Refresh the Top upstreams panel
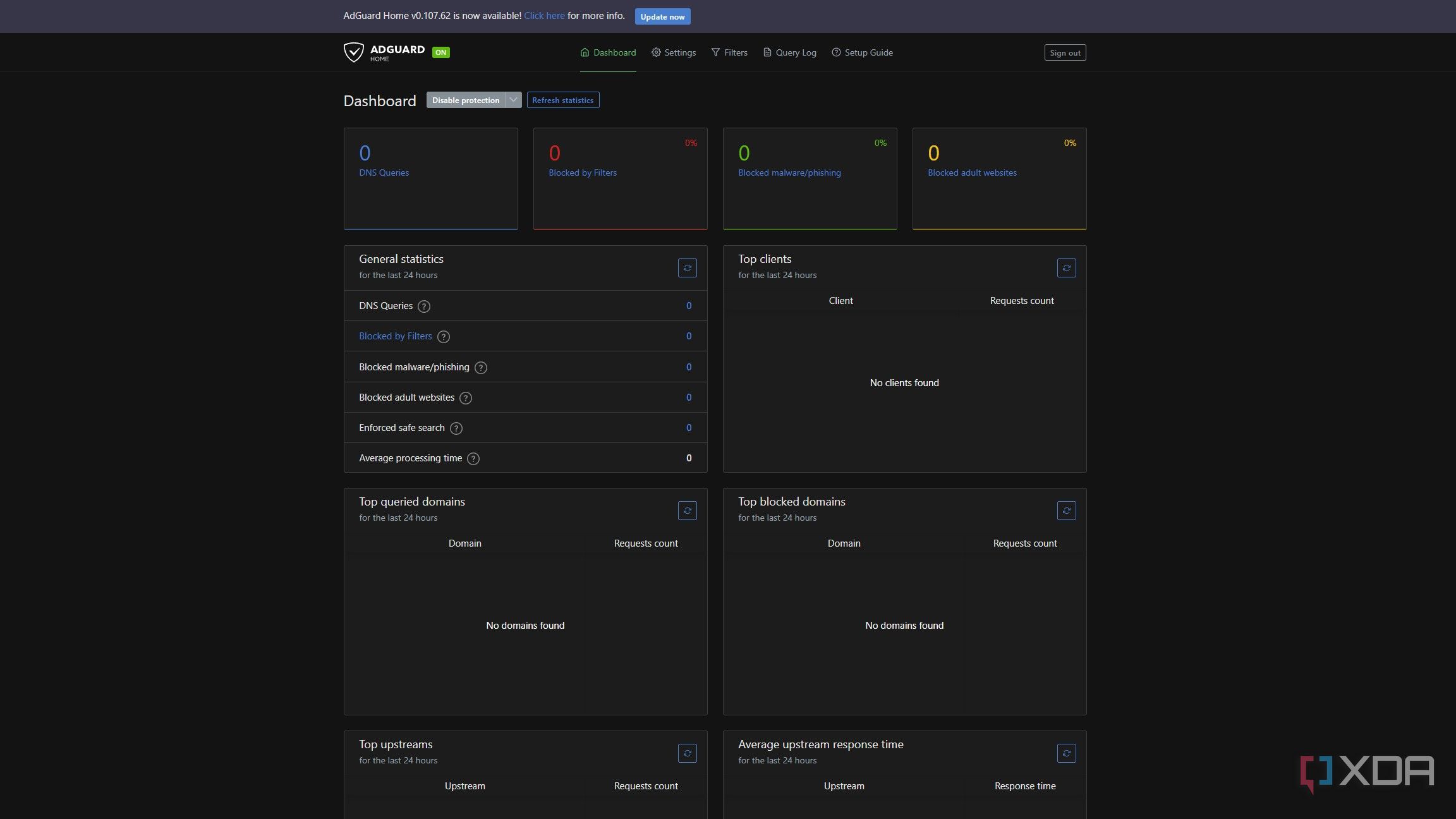Image resolution: width=1456 pixels, height=819 pixels. (x=687, y=753)
